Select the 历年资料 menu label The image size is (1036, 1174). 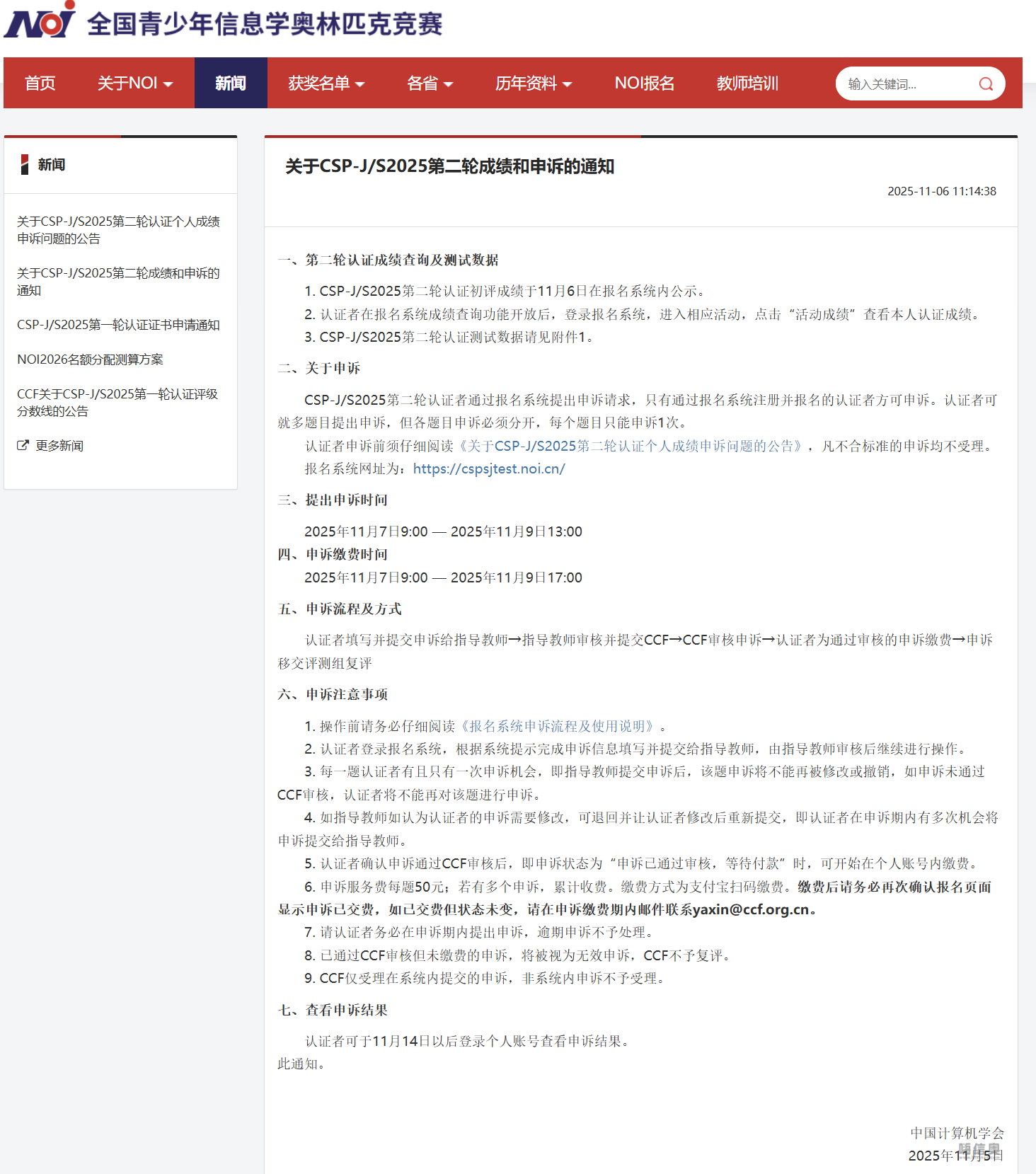click(526, 83)
